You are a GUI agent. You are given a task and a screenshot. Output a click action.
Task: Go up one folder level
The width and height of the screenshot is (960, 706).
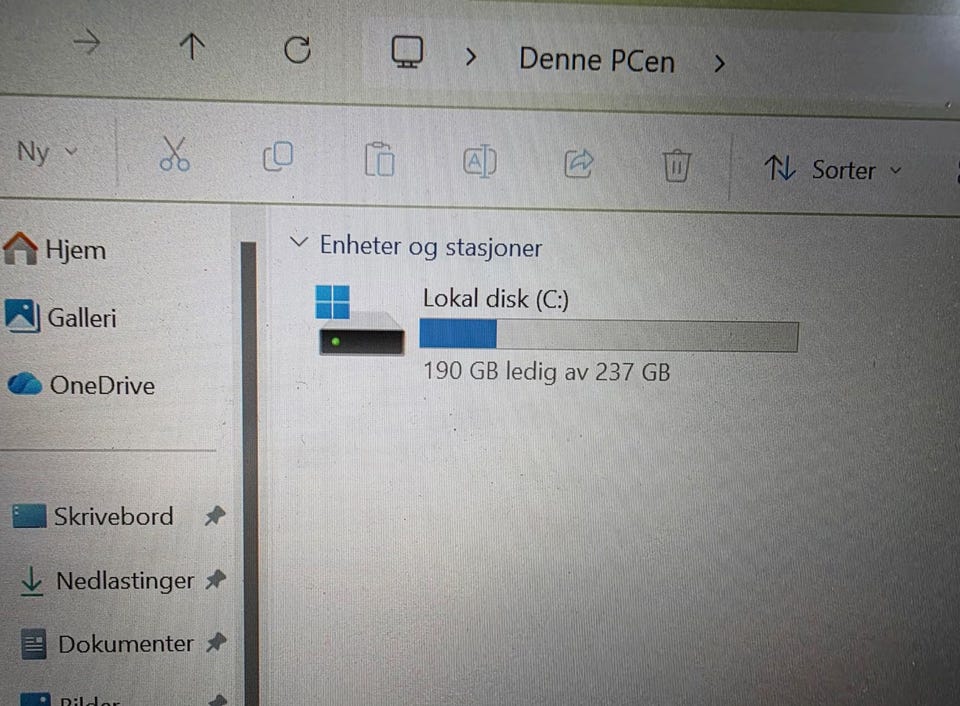click(192, 47)
